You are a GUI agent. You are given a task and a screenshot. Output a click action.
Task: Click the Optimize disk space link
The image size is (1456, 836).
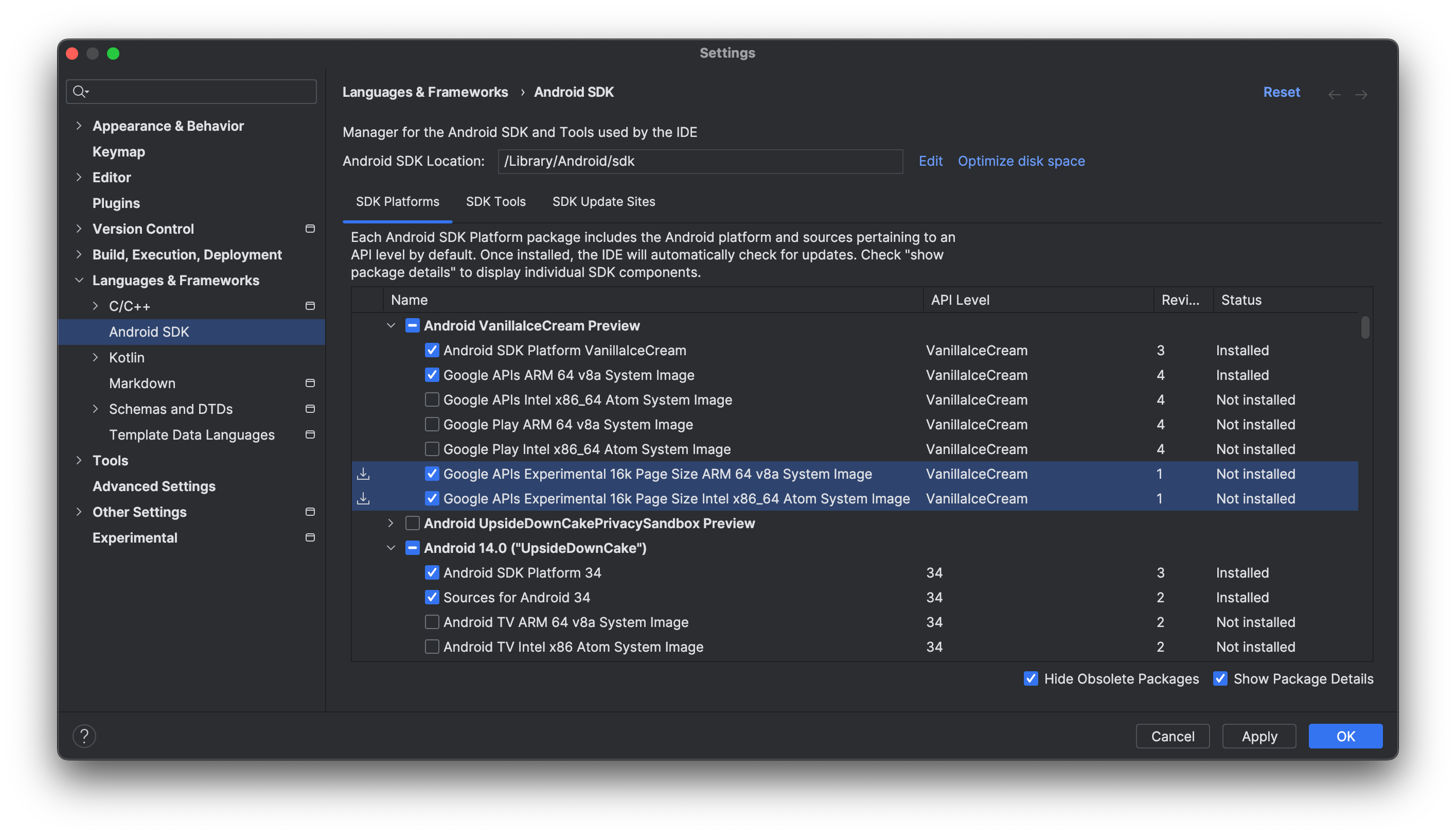(1021, 160)
